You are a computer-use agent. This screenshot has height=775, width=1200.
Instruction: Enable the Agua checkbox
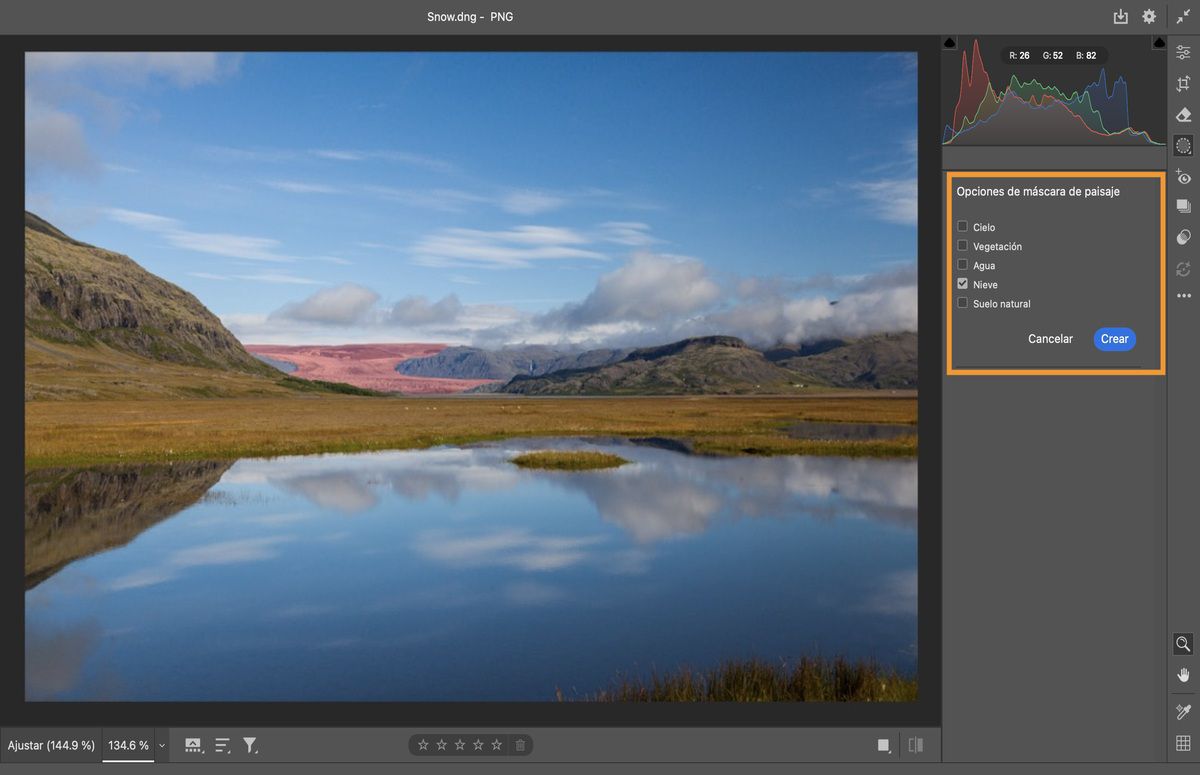pyautogui.click(x=962, y=265)
